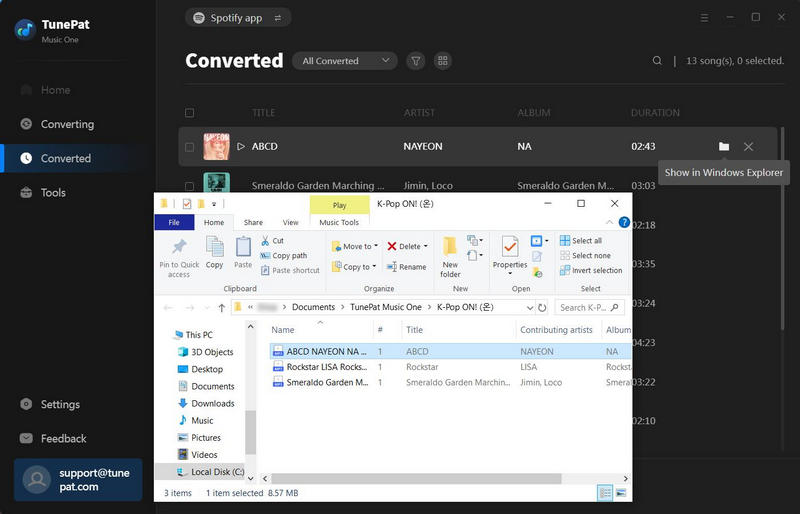Remove ABCD song with the X icon
Viewport: 800px width, 514px height.
click(x=749, y=147)
